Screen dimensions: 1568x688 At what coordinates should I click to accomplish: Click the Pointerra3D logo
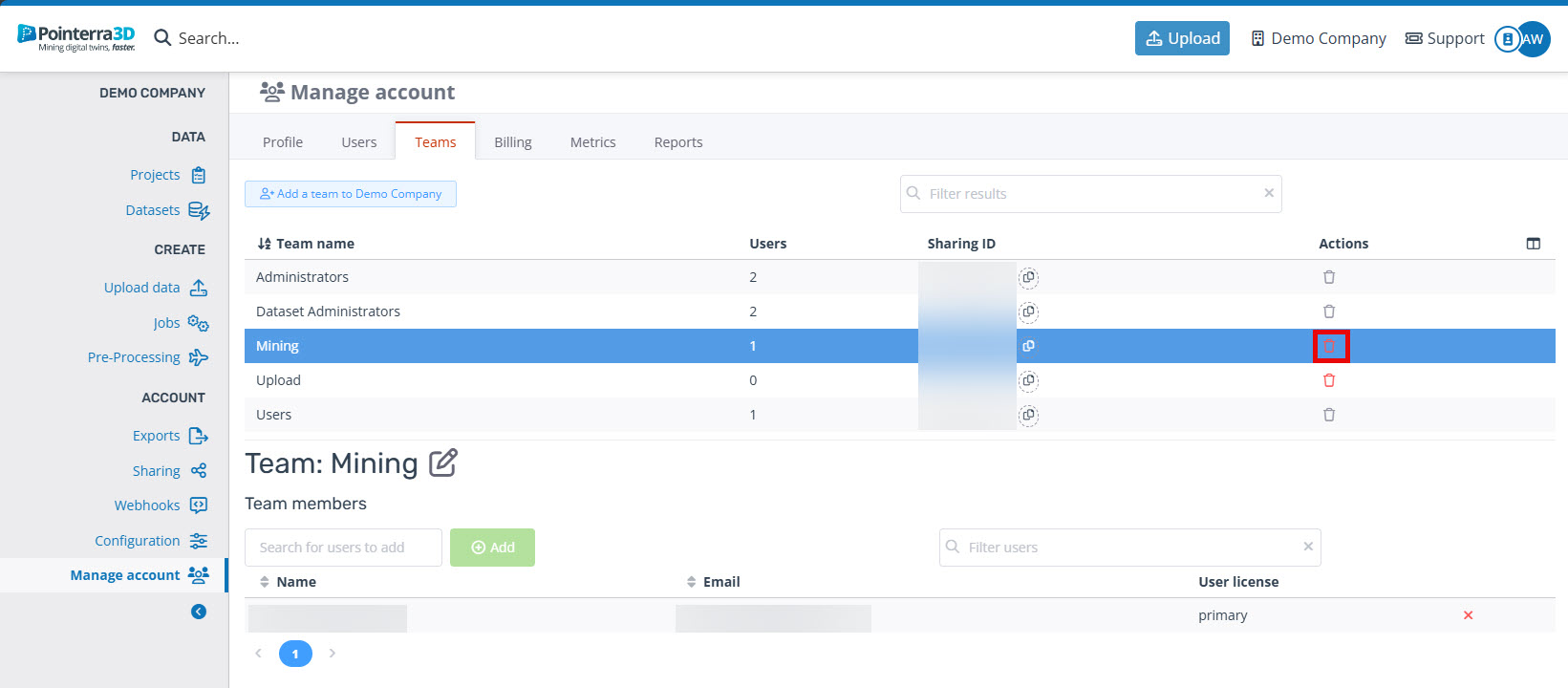point(76,38)
